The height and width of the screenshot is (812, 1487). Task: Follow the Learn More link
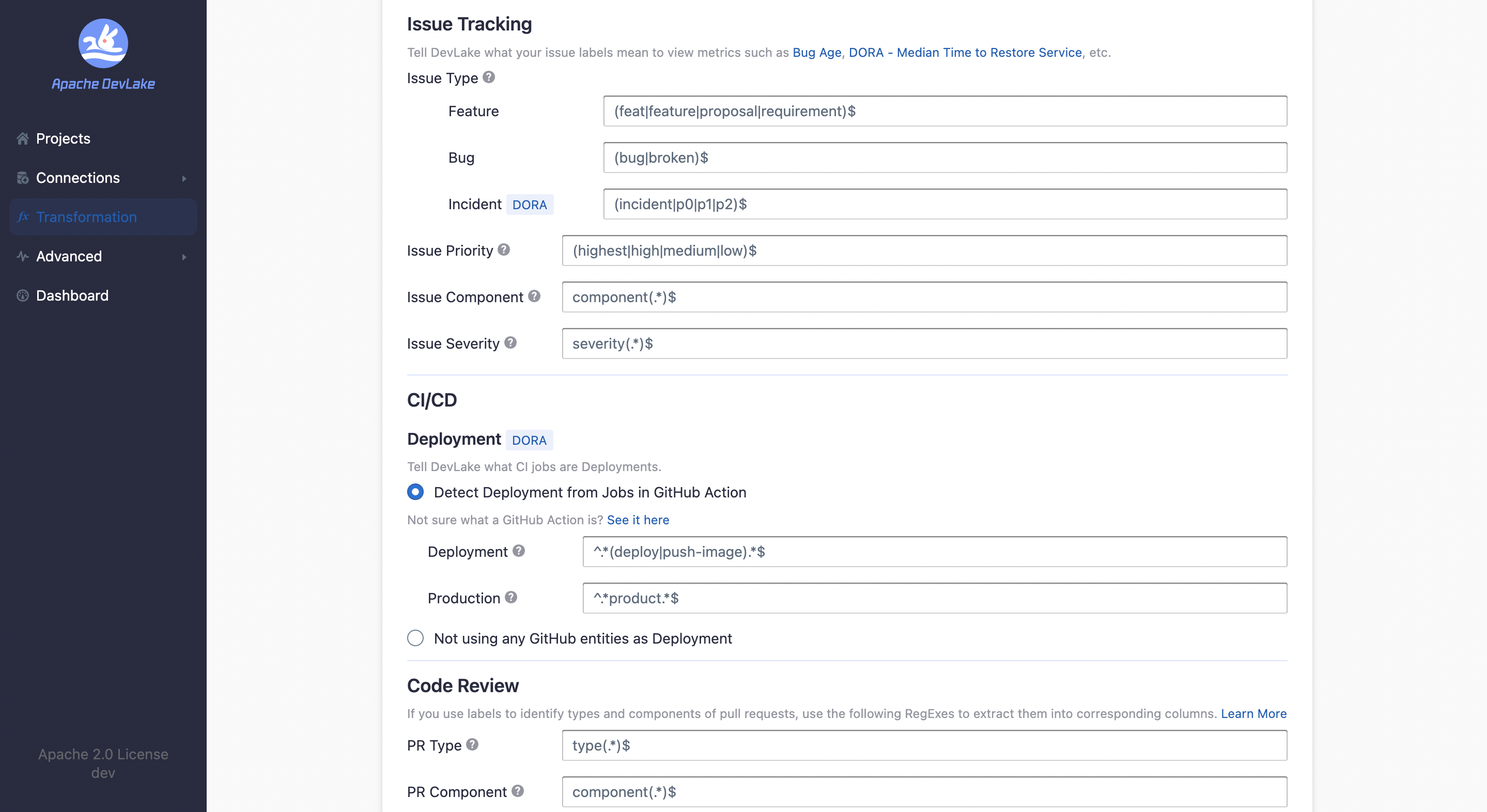(1253, 713)
